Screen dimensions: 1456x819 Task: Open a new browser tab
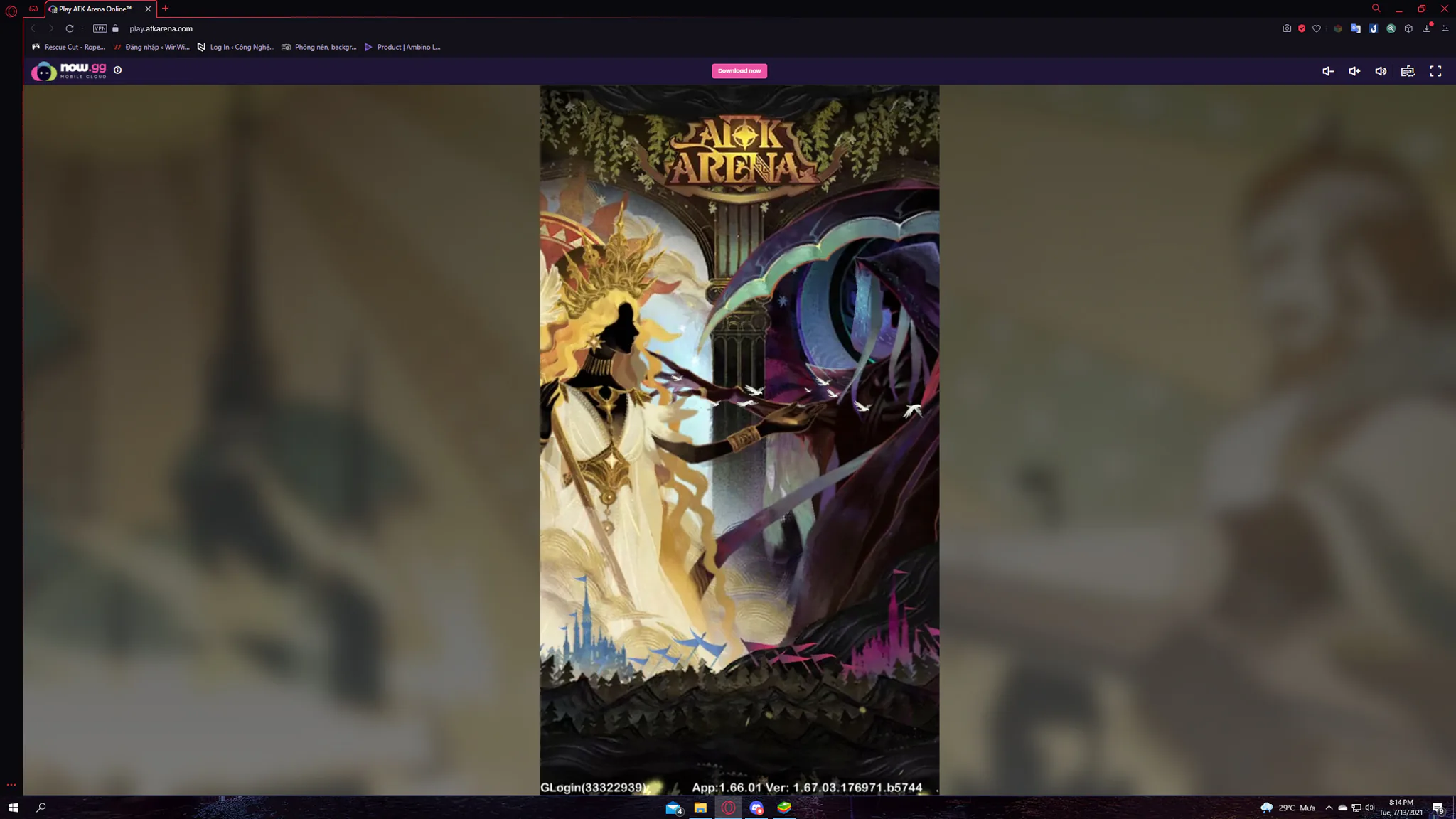[x=165, y=9]
